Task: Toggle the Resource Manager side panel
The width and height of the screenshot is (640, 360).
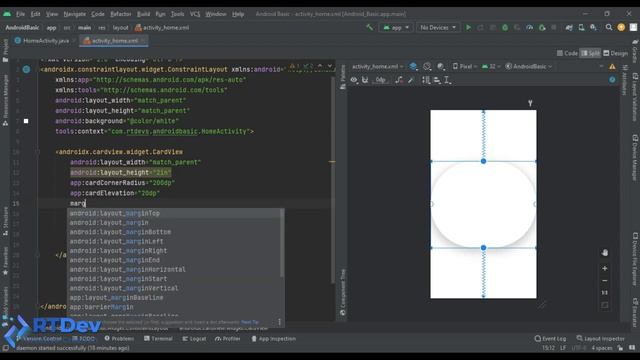Action: 5,100
